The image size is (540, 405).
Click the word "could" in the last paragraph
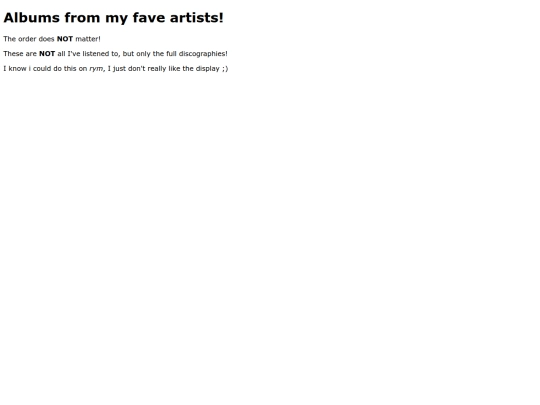tap(42, 69)
